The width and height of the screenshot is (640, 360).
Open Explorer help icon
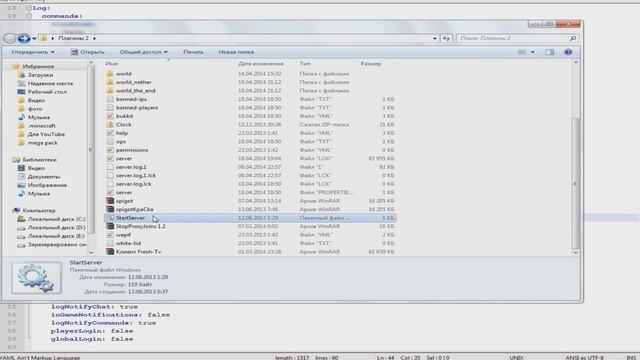click(568, 52)
